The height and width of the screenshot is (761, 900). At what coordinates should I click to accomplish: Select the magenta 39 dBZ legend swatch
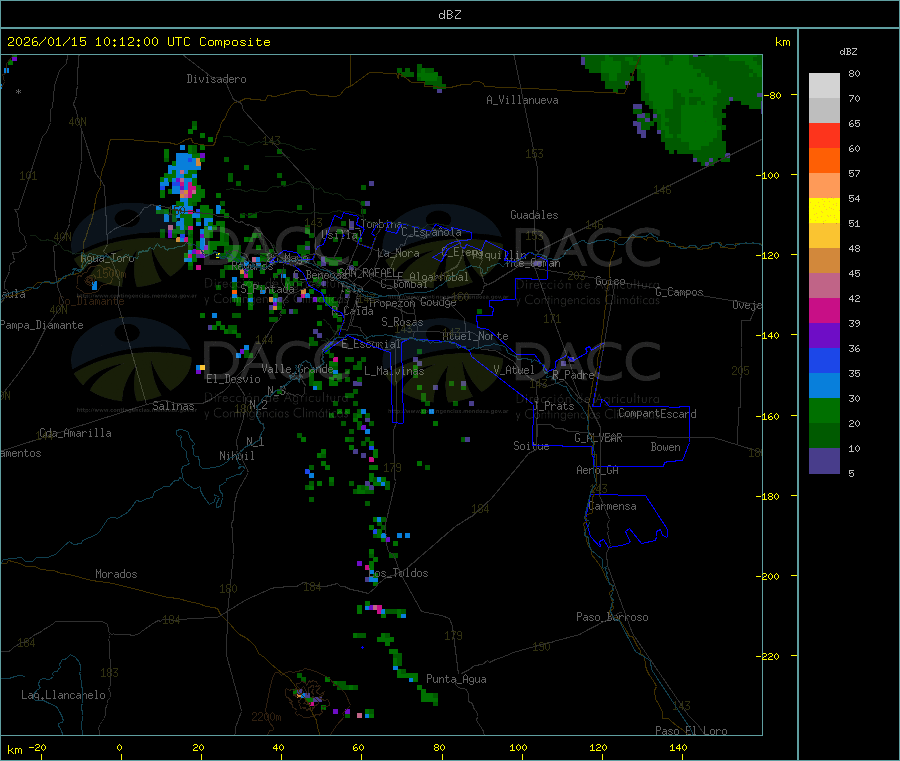pyautogui.click(x=824, y=310)
